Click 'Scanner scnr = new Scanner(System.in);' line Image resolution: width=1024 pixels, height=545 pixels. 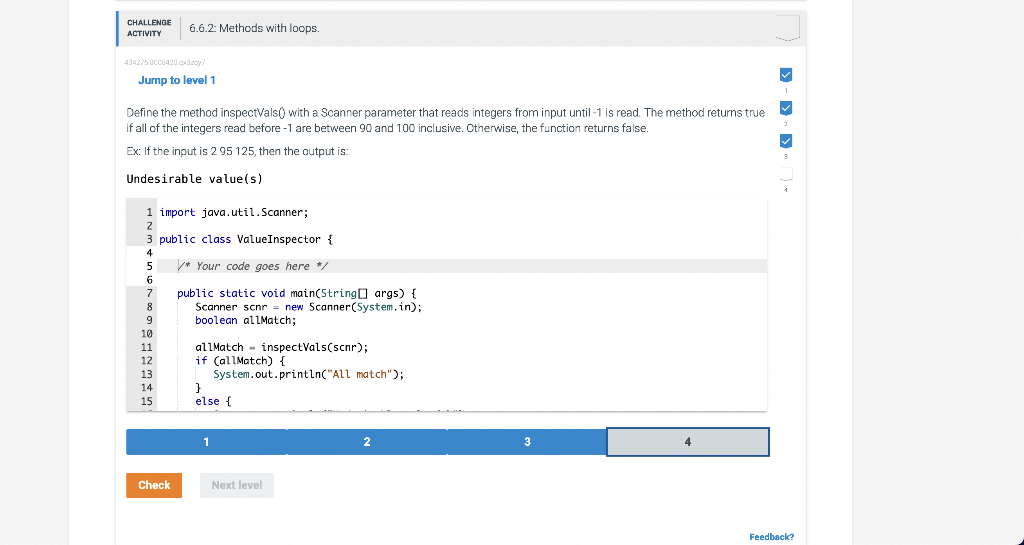[x=309, y=307]
